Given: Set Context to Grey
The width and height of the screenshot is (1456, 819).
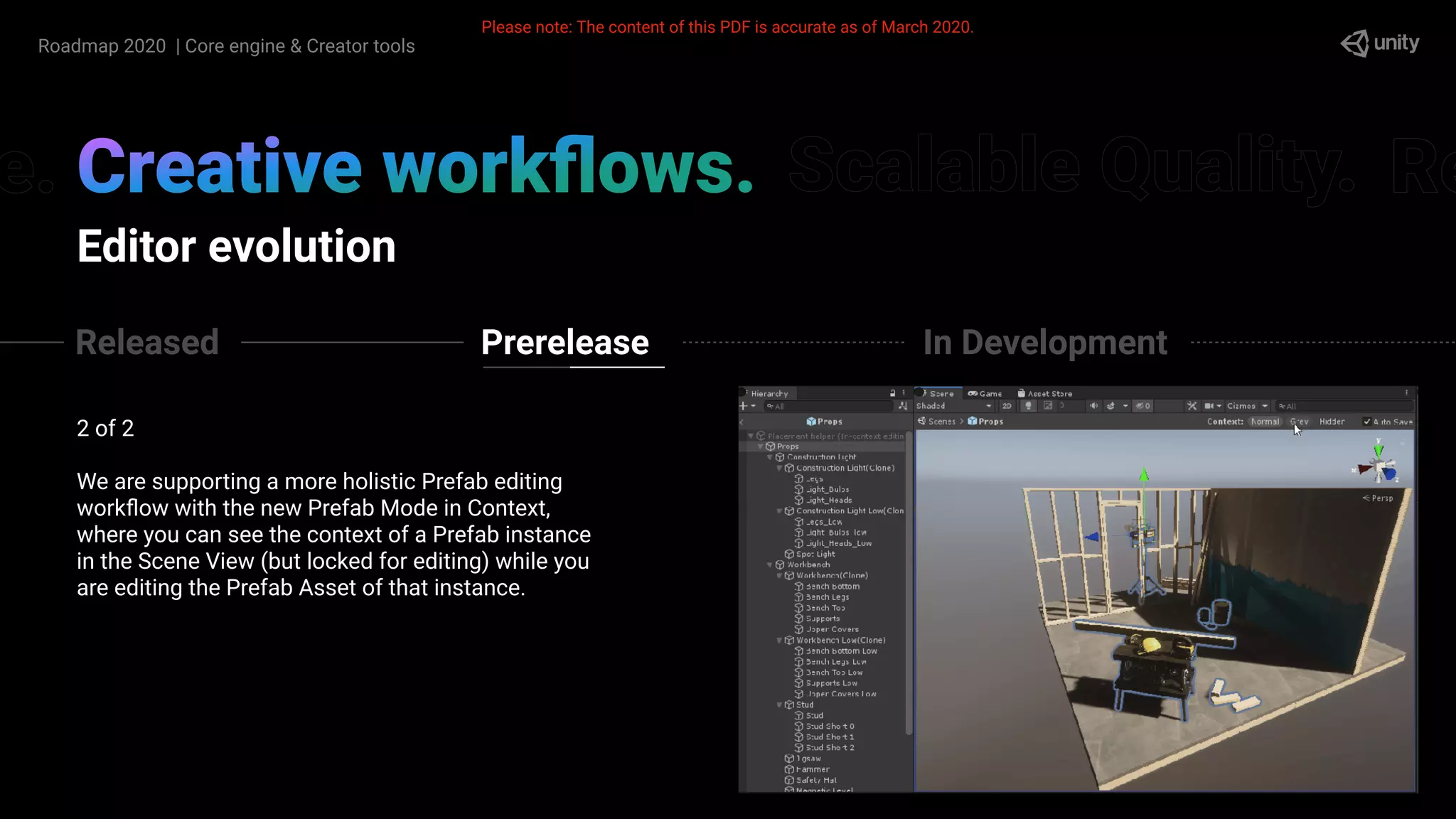Looking at the screenshot, I should coord(1299,422).
